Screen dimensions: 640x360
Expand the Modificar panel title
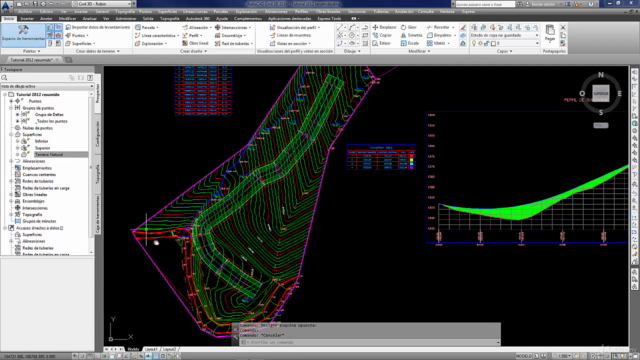point(420,51)
